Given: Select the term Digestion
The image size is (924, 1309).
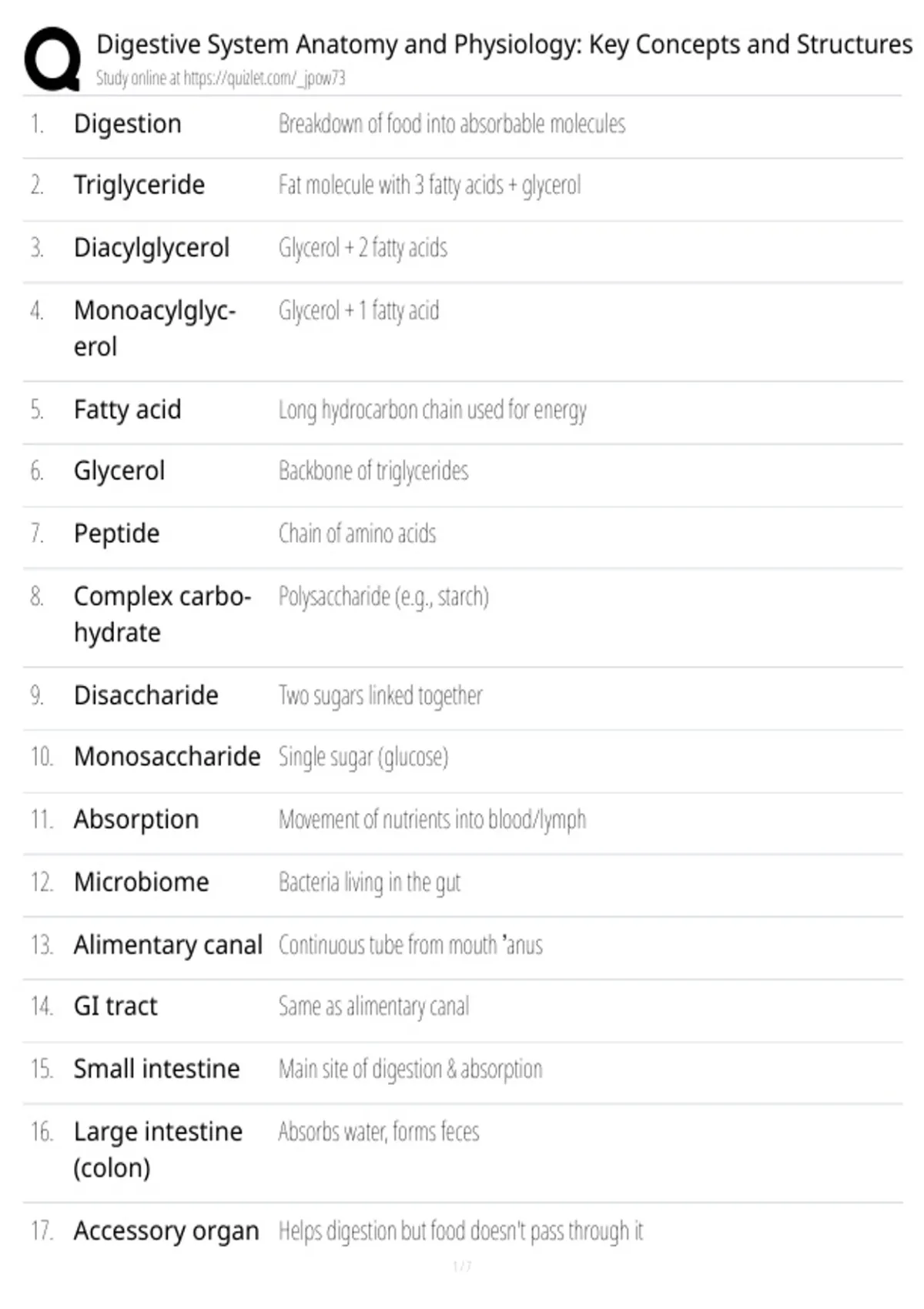Looking at the screenshot, I should point(128,124).
